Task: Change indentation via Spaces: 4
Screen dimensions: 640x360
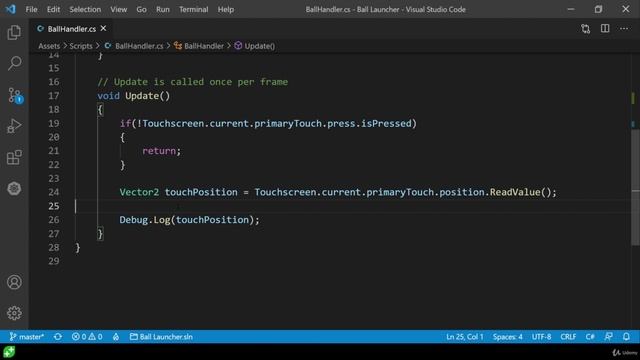Action: click(x=507, y=337)
